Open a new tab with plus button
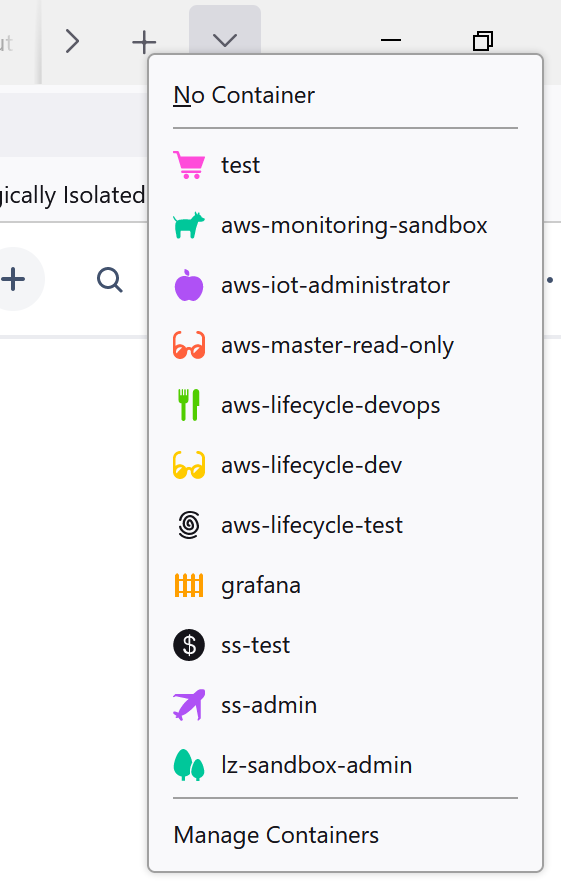Screen dimensions: 561x895 144,42
